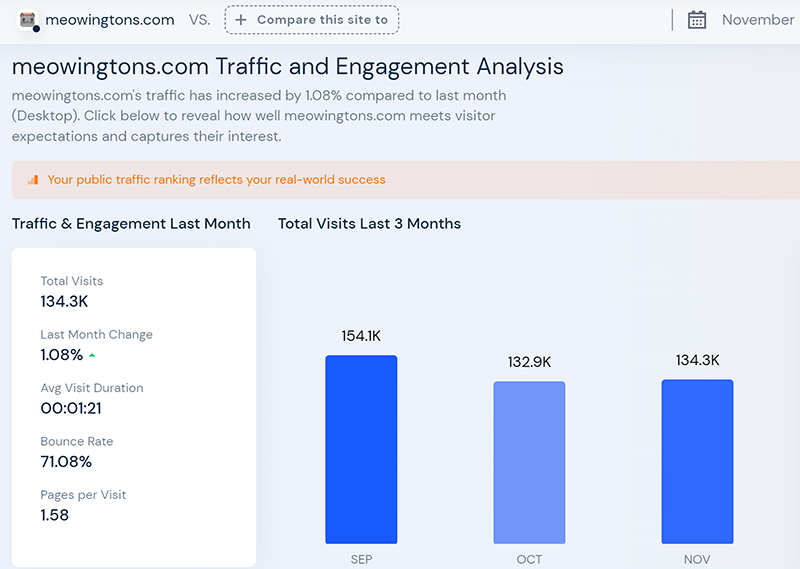Click the green Last Month Change arrow
The image size is (800, 569).
click(x=92, y=355)
